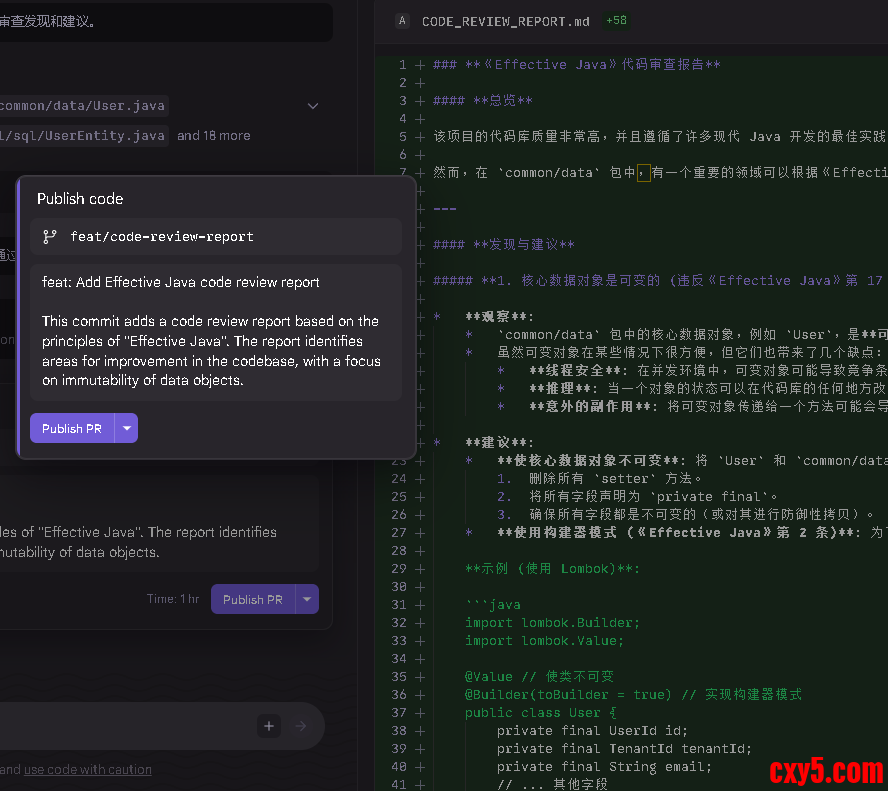Click the '#### **发现与建议**' heading
This screenshot has width=888, height=791.
[x=504, y=245]
